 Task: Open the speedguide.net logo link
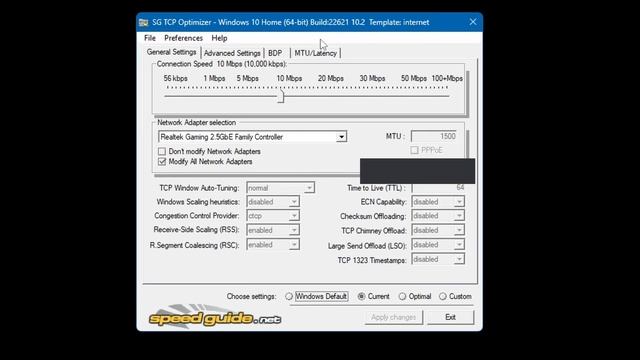(x=215, y=317)
